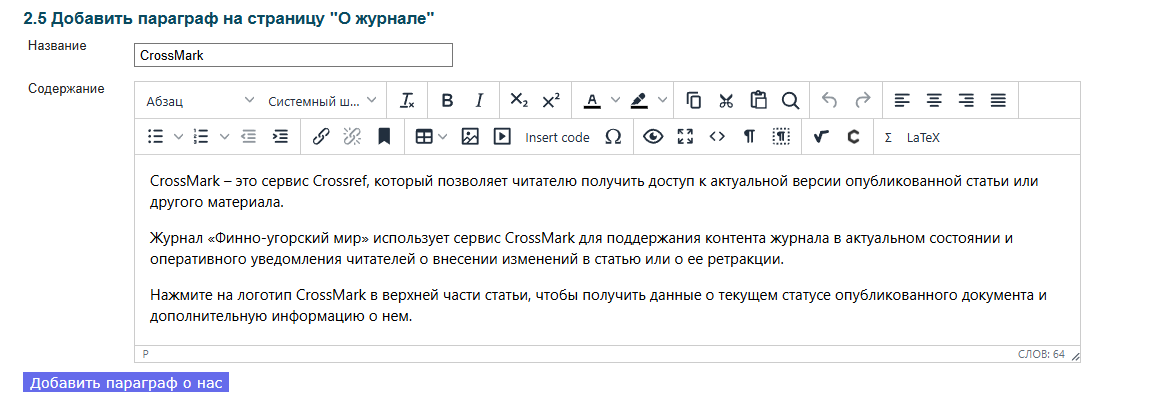Screen dimensions: 1165x408
Task: Preview content with the eye icon
Action: tap(653, 137)
